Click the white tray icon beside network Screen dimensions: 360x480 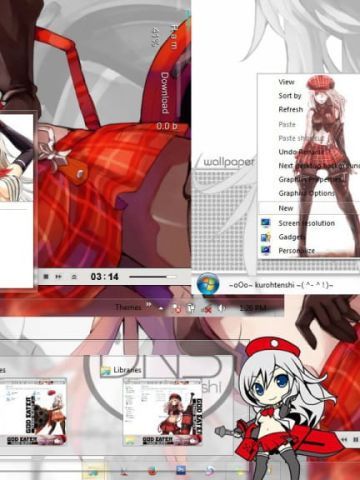point(191,309)
